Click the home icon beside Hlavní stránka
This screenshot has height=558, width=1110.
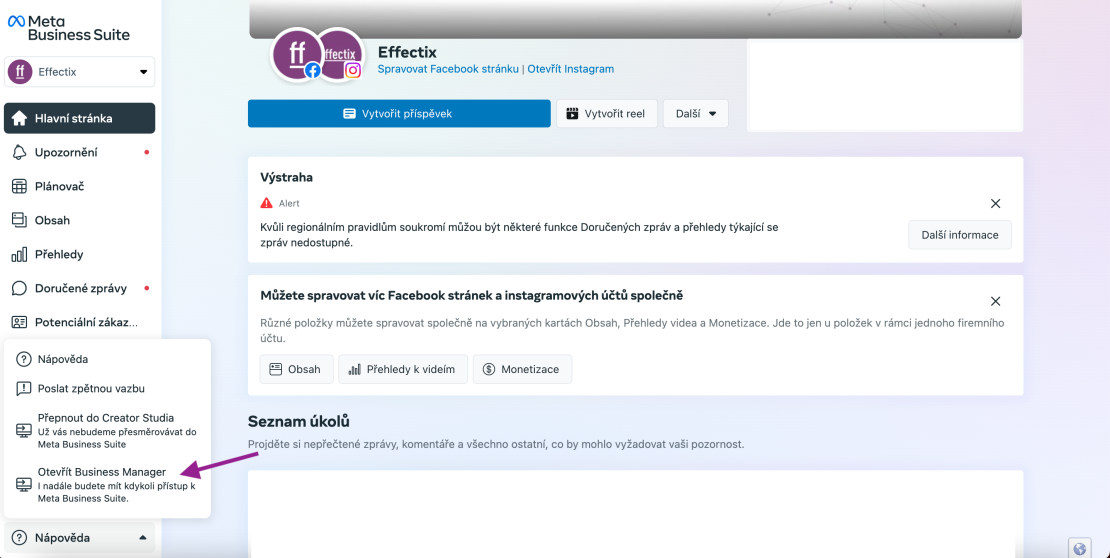(20, 118)
